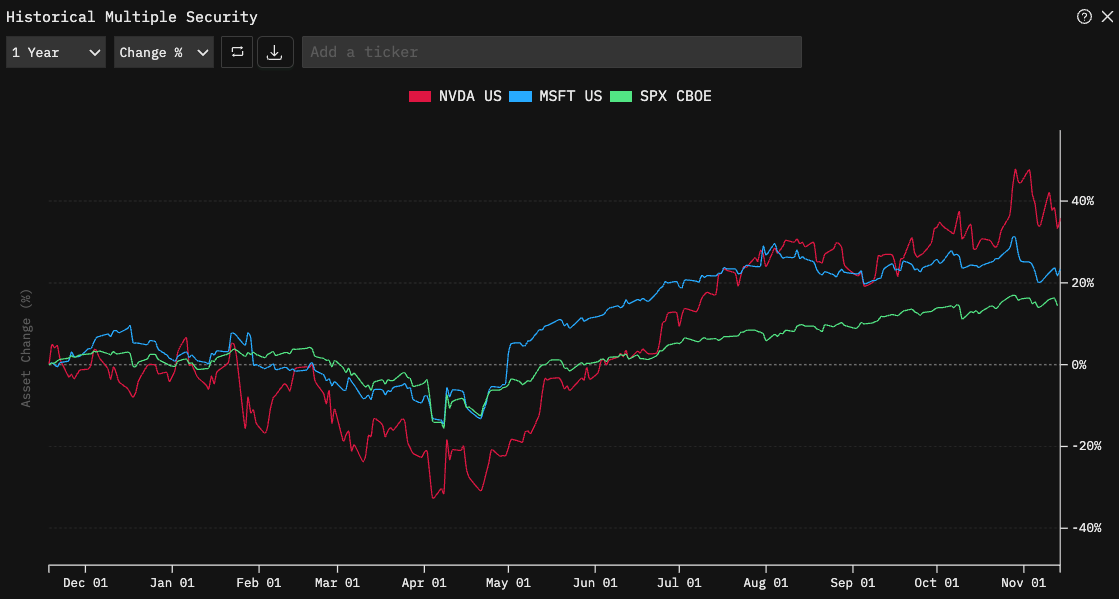Click the Sep 01 x-axis label

[852, 583]
